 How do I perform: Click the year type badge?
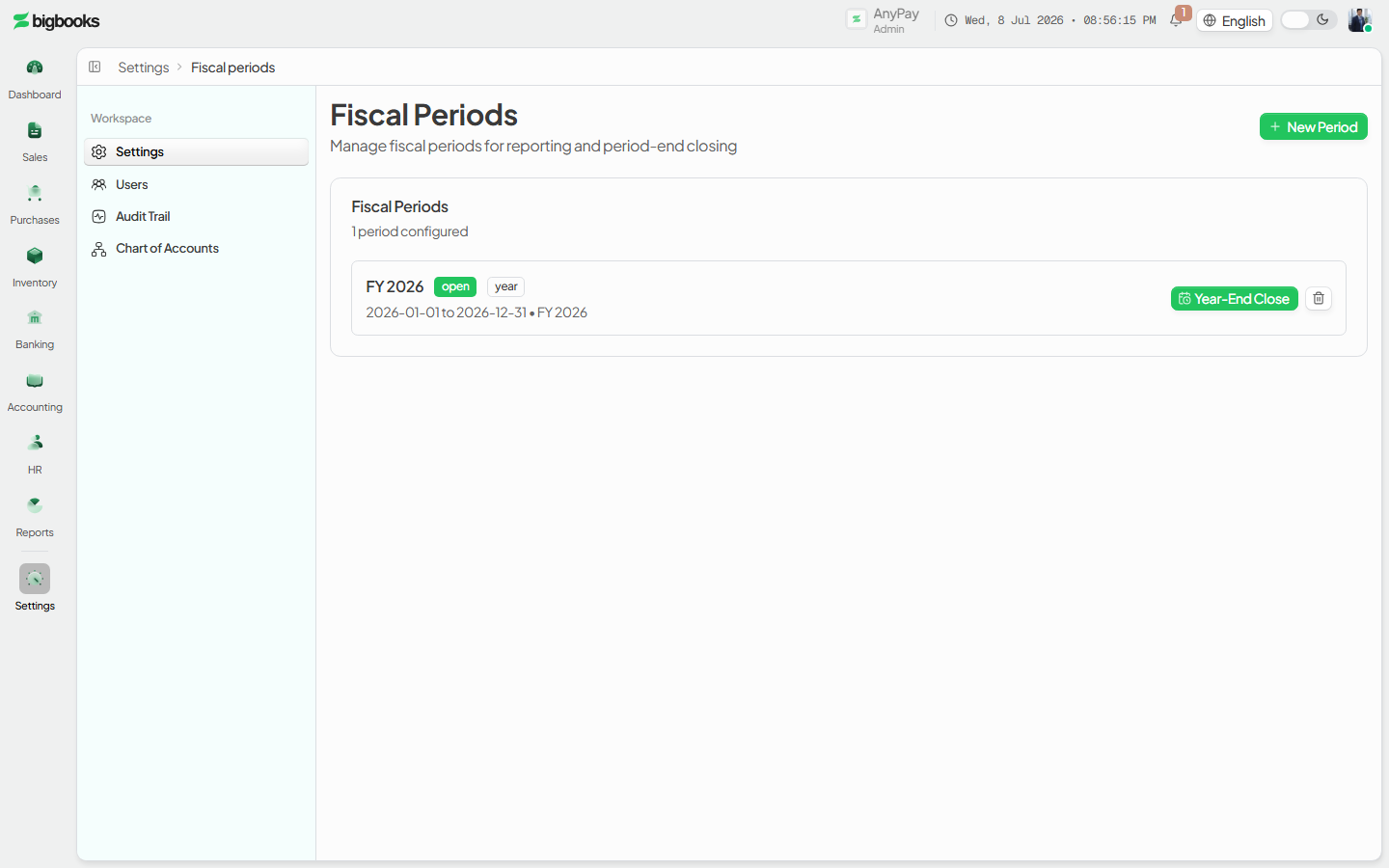(x=505, y=286)
